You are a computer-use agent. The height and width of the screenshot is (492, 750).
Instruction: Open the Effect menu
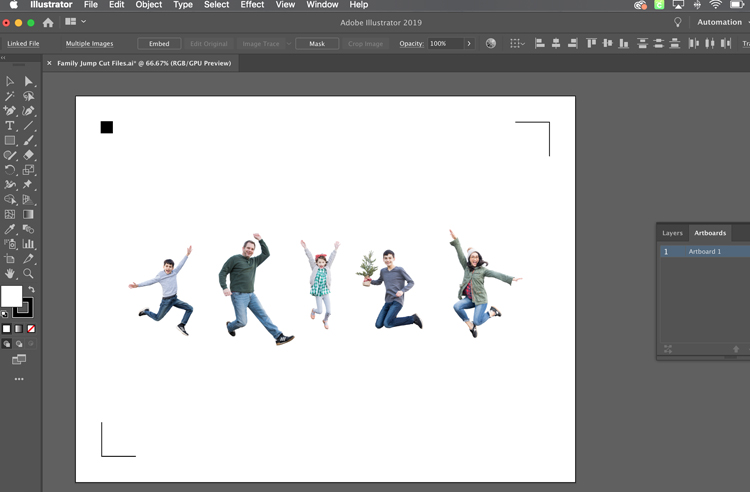[252, 5]
